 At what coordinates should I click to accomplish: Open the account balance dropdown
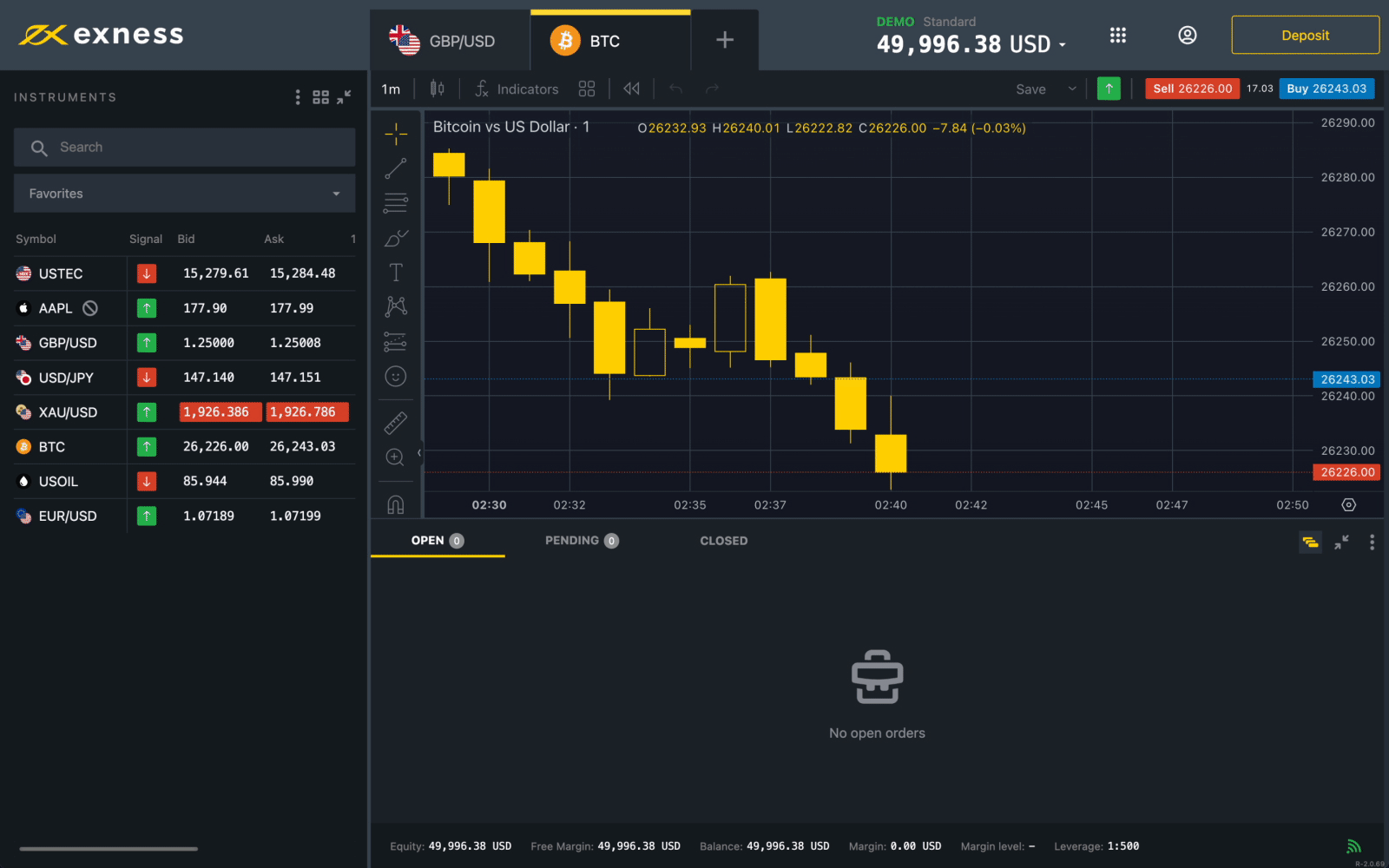tap(1062, 45)
